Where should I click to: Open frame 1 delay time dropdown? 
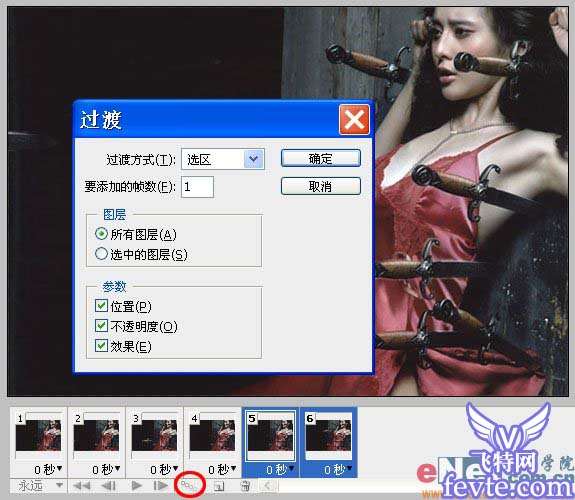48,469
